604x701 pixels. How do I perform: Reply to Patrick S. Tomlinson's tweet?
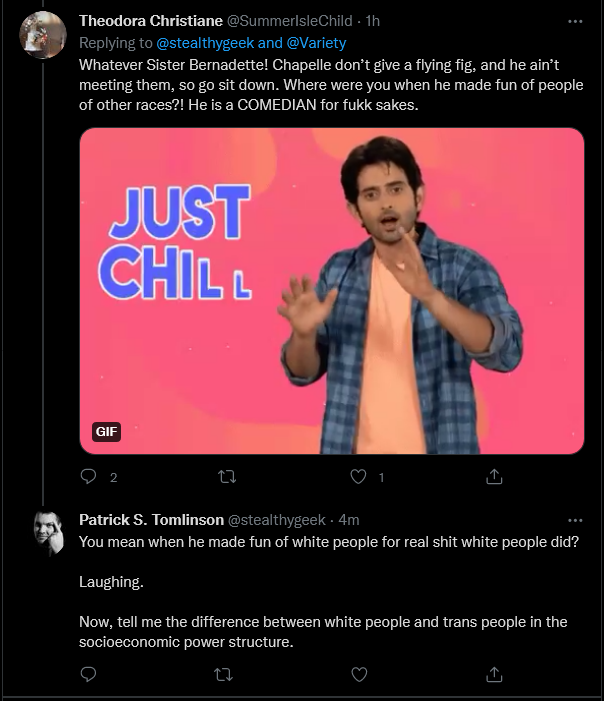[x=89, y=674]
